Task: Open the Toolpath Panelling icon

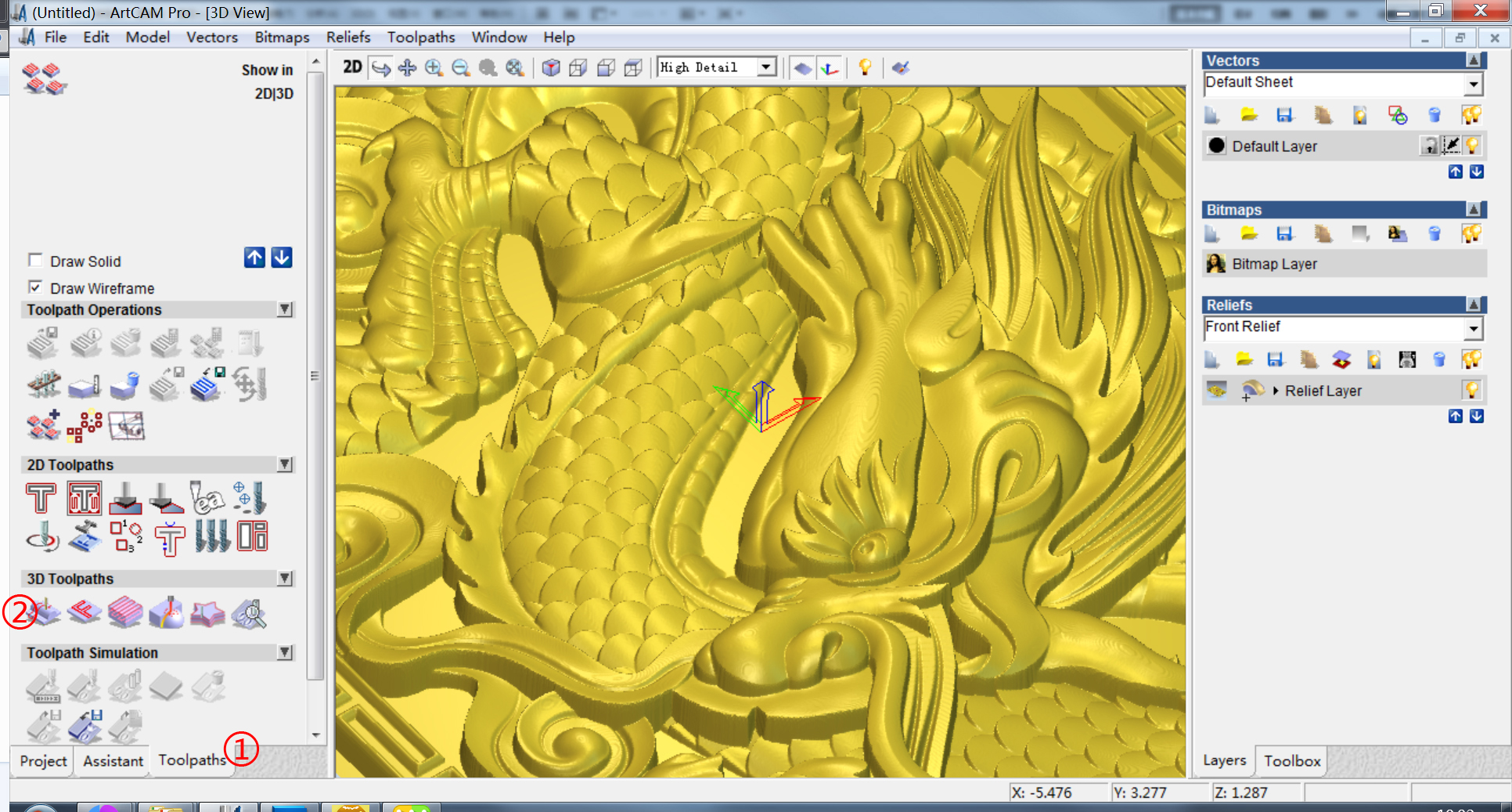Action: pos(126,426)
